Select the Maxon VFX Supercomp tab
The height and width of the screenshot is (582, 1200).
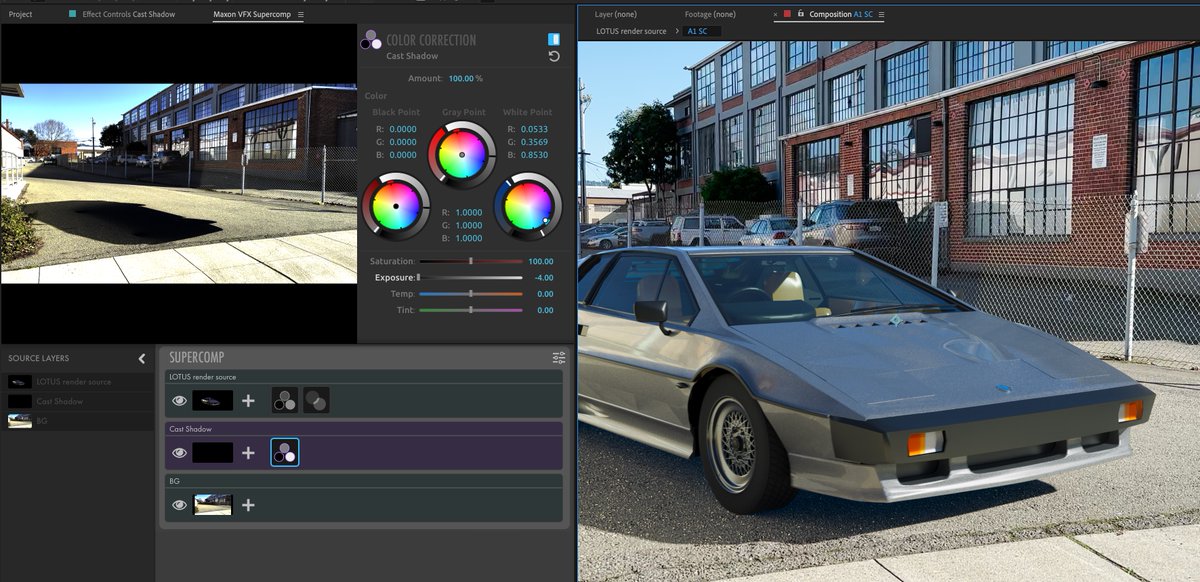(253, 15)
